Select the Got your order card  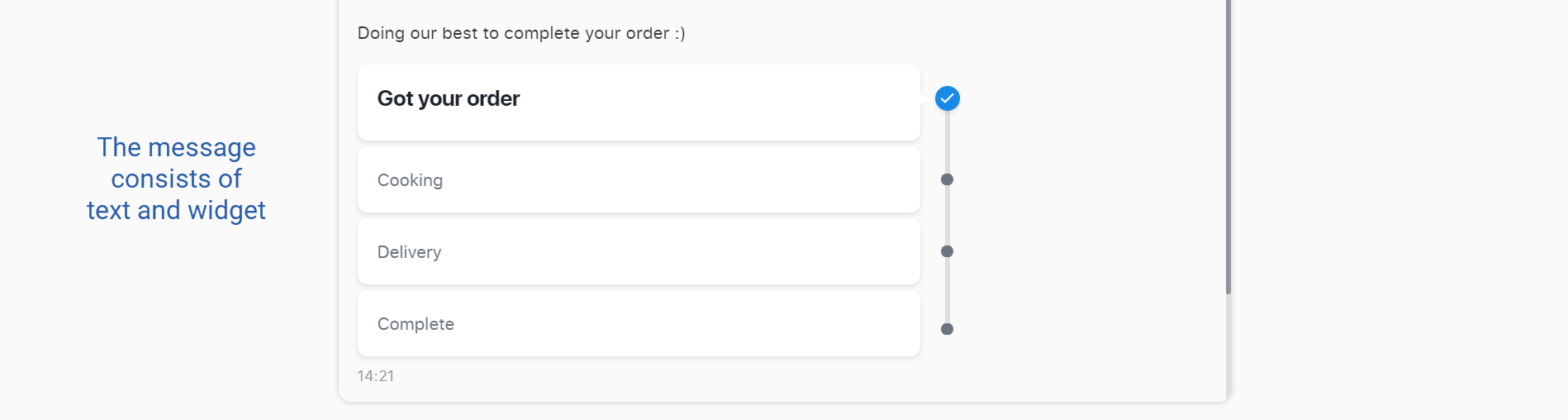coord(639,103)
